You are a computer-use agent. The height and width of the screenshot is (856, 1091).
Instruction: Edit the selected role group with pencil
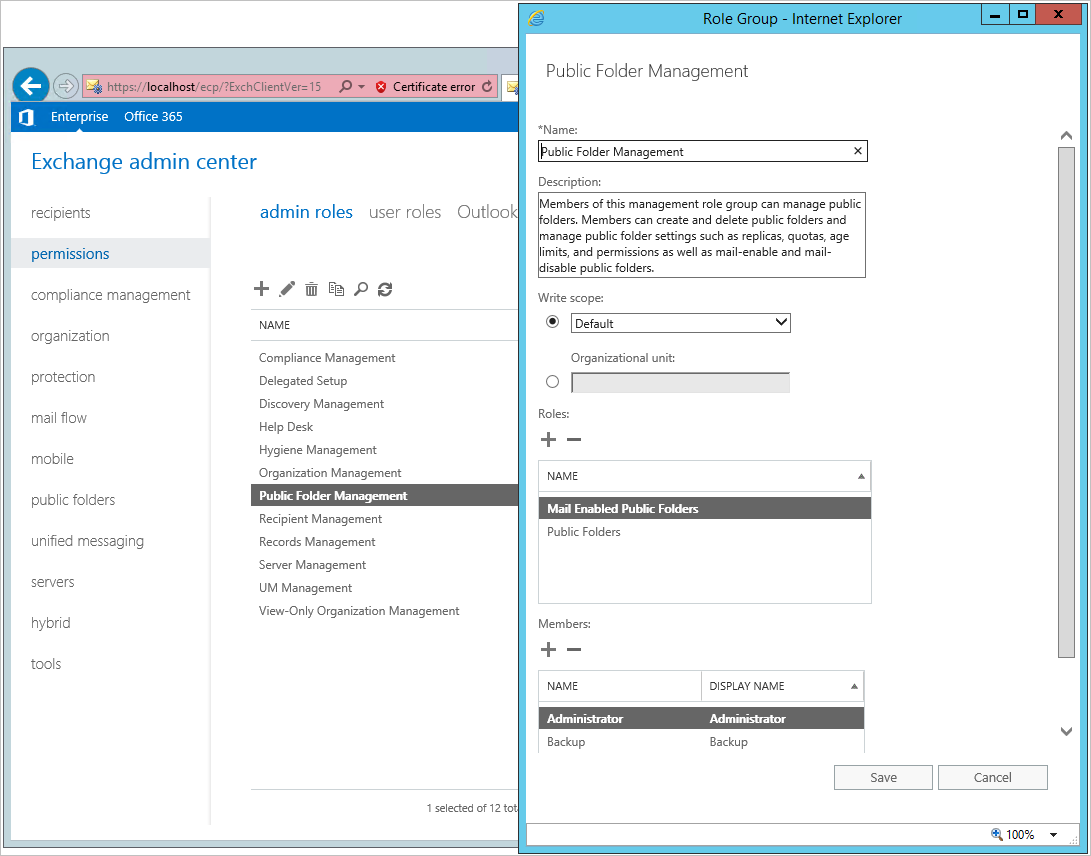pyautogui.click(x=287, y=289)
